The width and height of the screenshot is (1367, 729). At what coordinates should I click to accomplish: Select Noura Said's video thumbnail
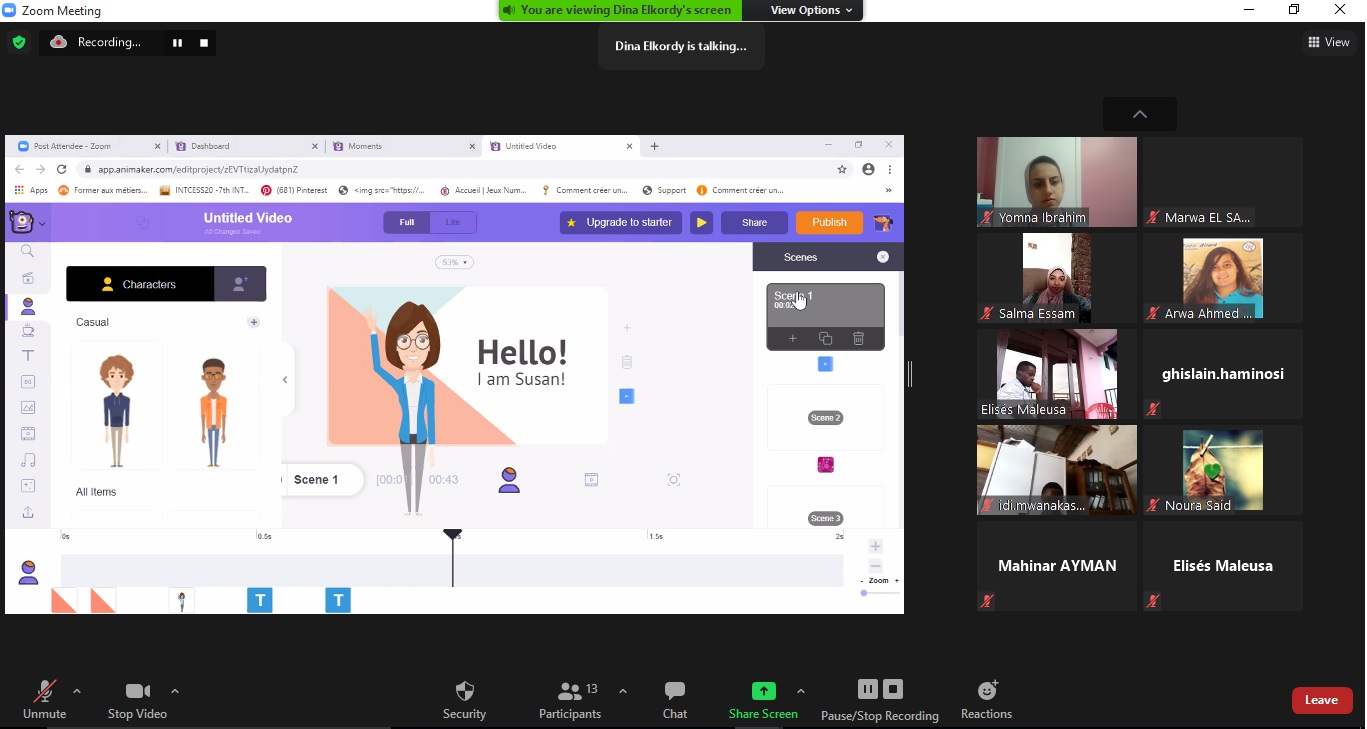[1222, 470]
